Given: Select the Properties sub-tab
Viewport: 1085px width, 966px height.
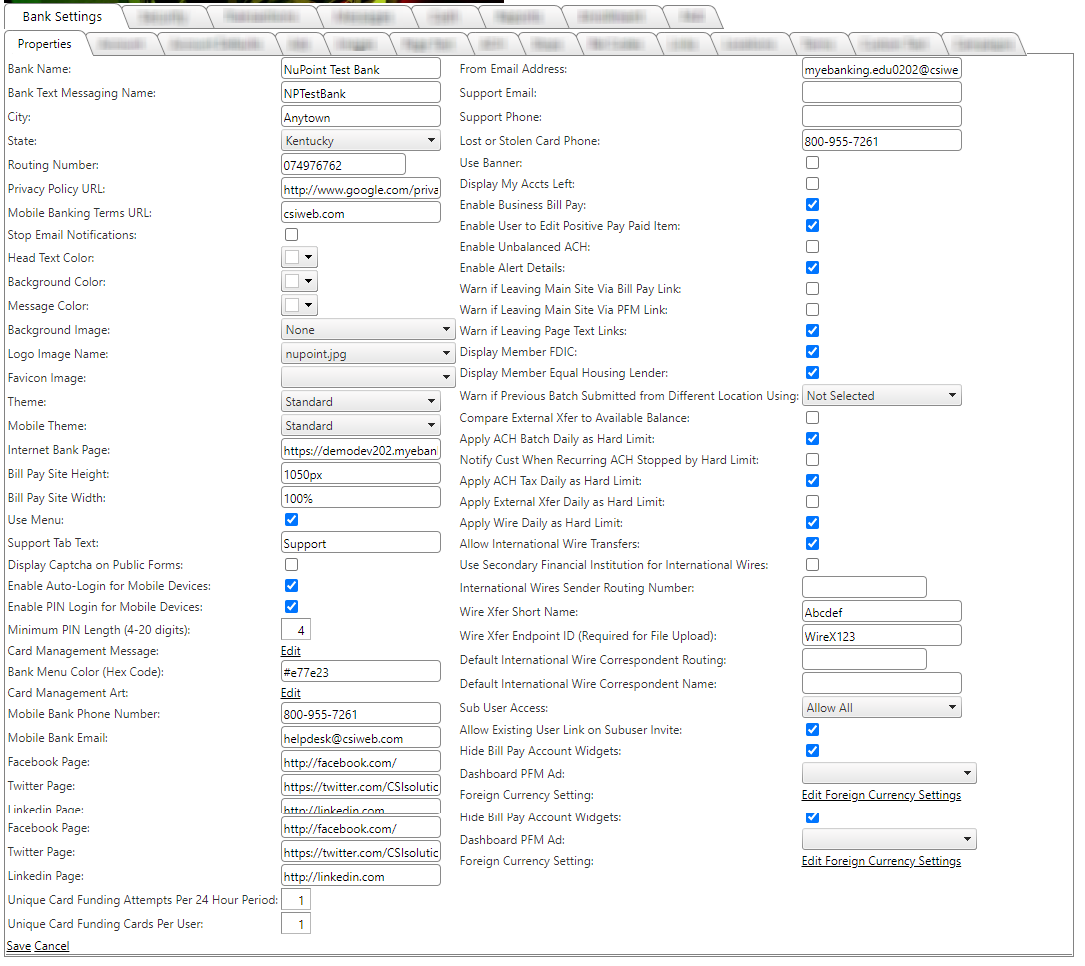Looking at the screenshot, I should click(x=45, y=44).
